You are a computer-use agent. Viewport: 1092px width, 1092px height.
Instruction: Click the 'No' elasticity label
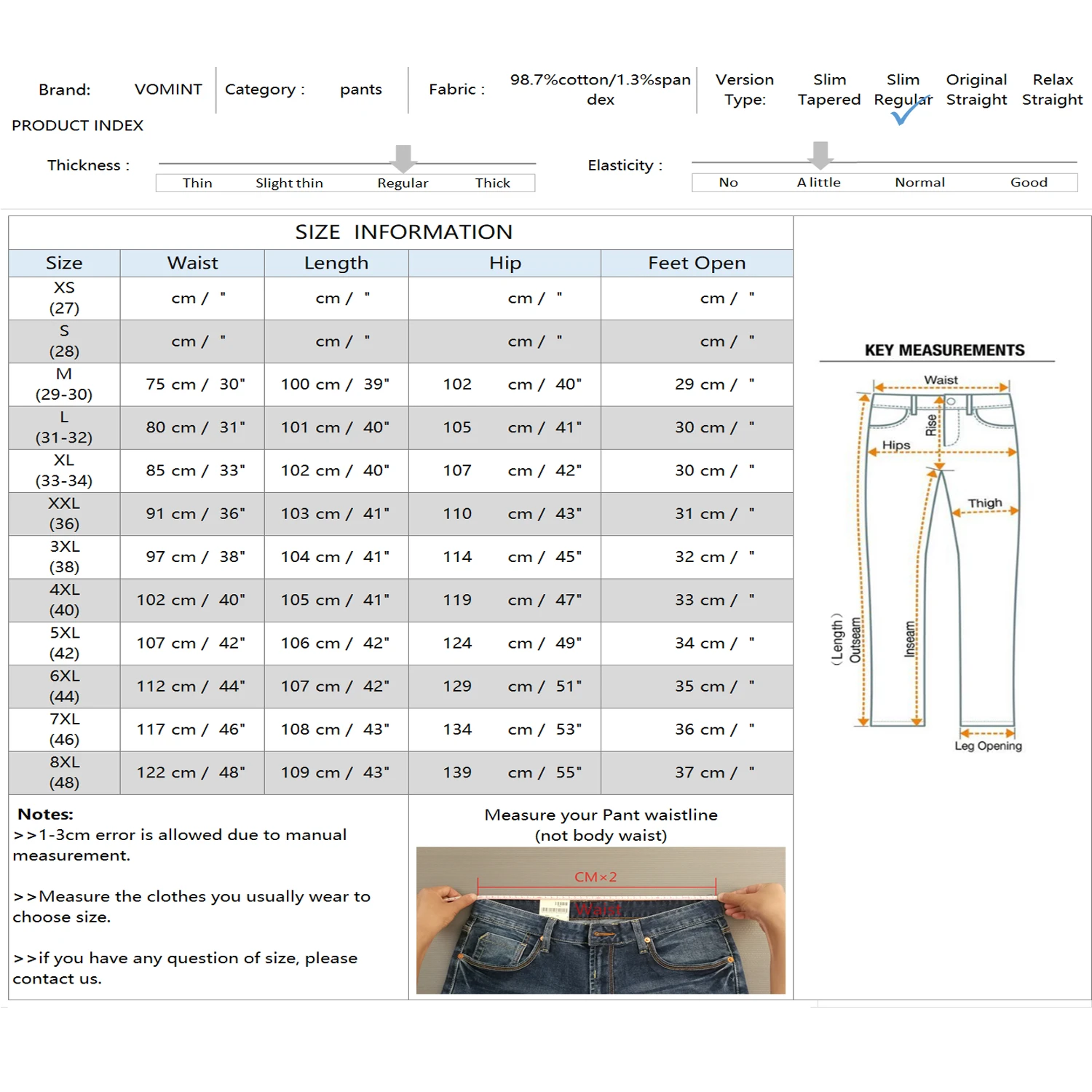click(x=729, y=182)
